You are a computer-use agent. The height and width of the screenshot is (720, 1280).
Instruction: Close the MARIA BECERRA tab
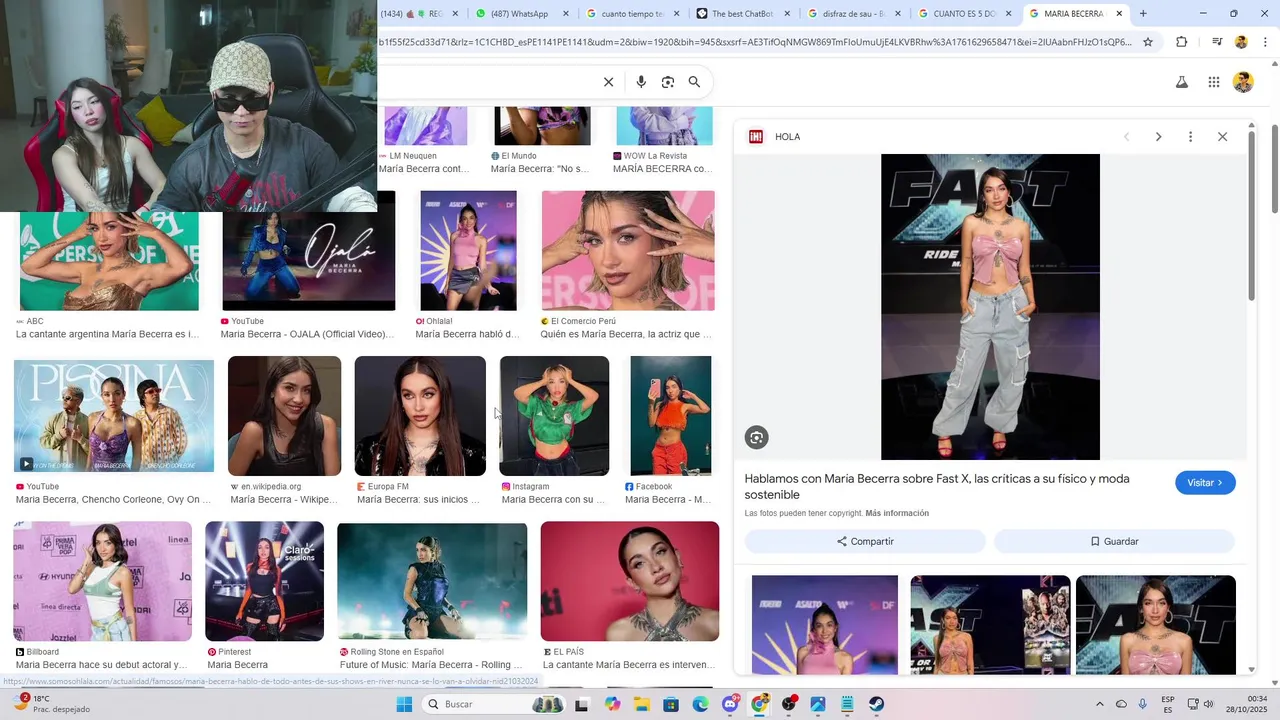point(1119,14)
